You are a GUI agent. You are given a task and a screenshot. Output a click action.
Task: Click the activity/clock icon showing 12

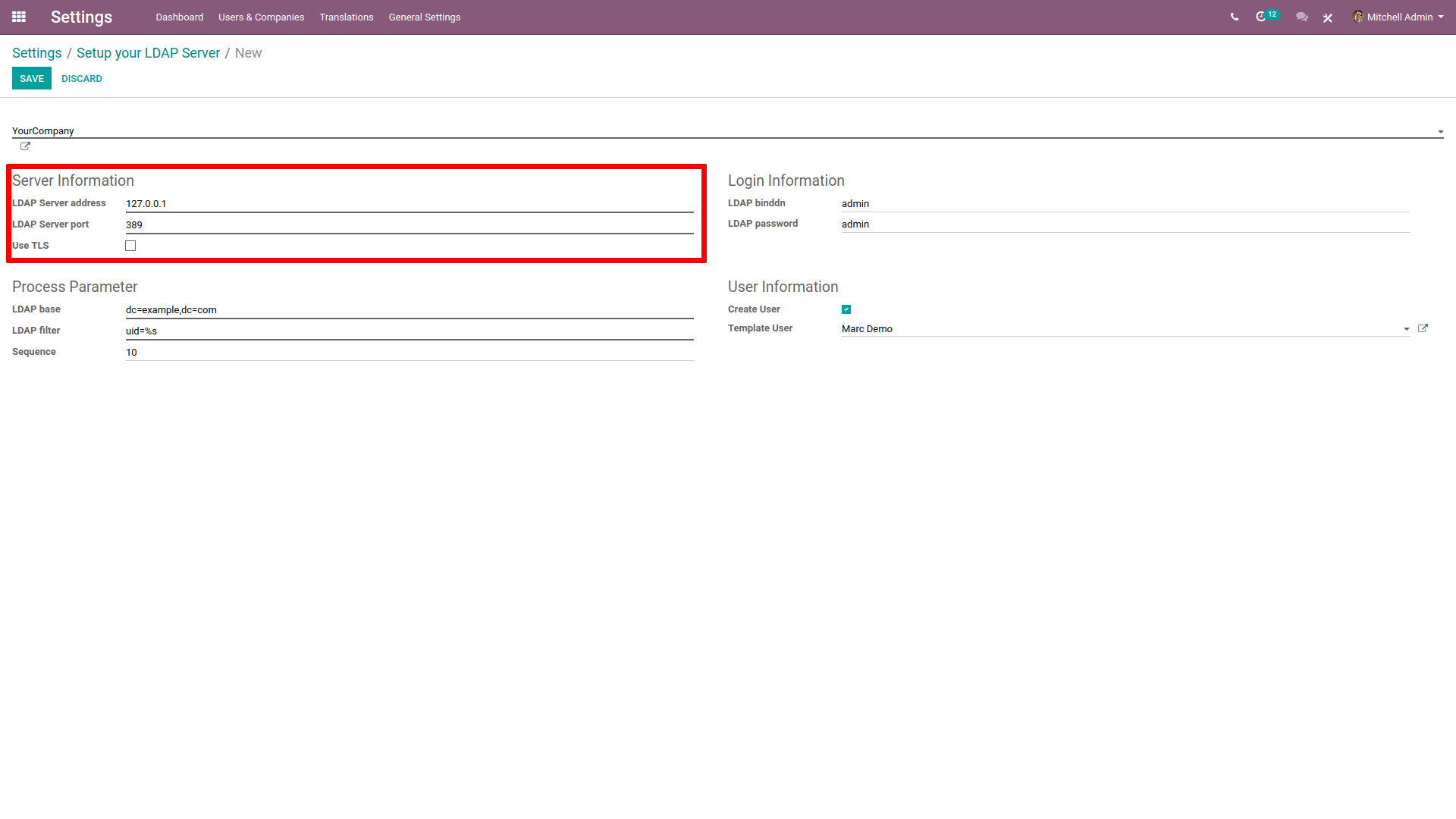pos(1265,17)
